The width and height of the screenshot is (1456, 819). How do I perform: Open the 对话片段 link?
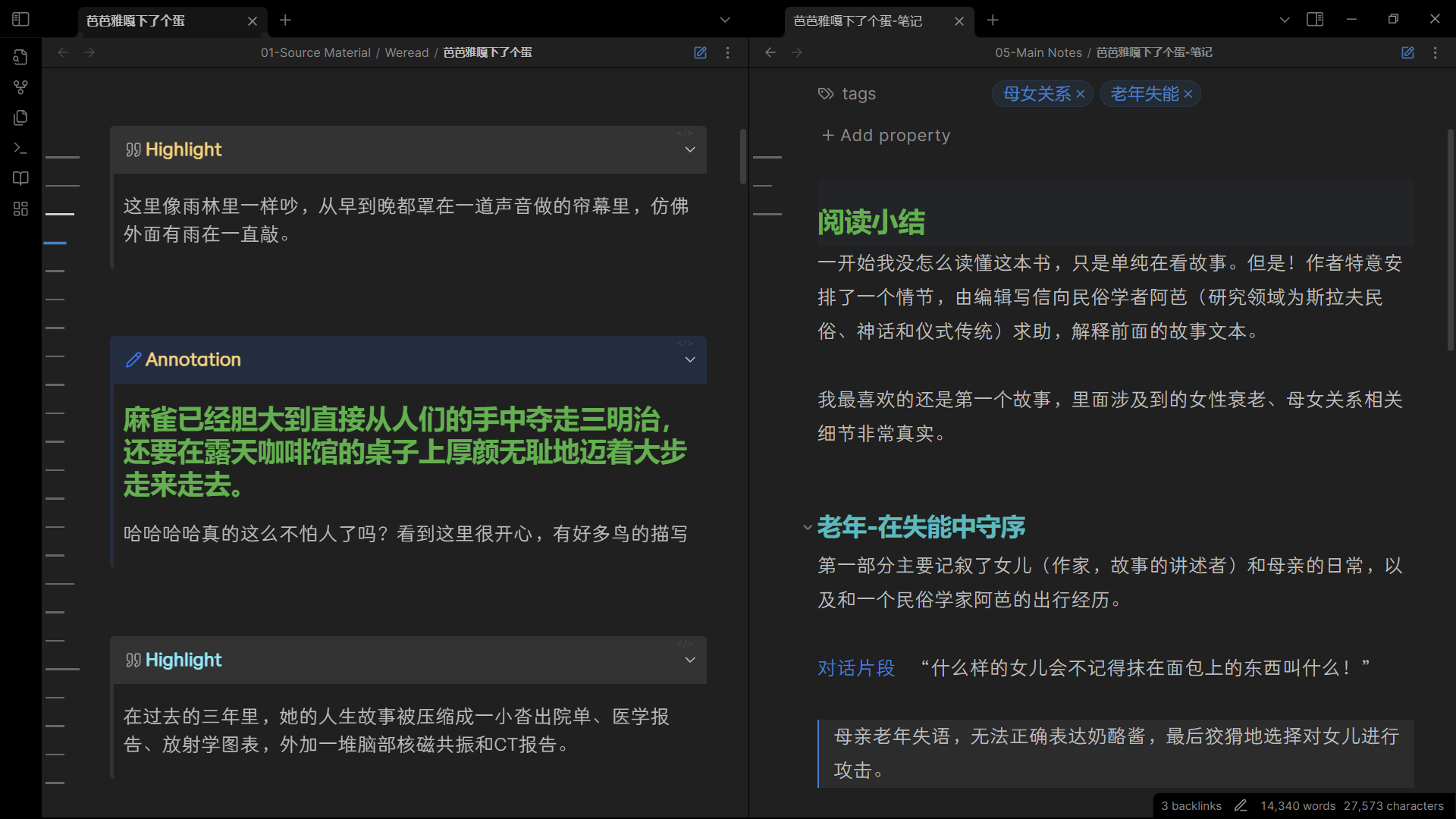(856, 668)
